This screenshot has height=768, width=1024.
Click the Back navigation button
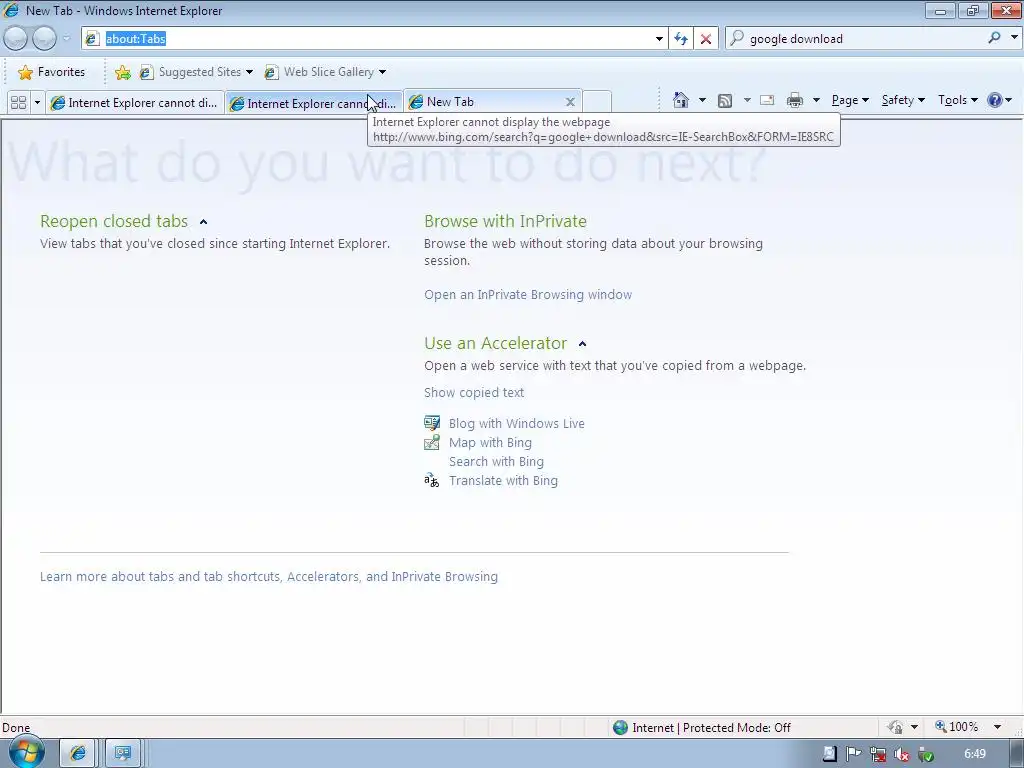click(x=16, y=39)
